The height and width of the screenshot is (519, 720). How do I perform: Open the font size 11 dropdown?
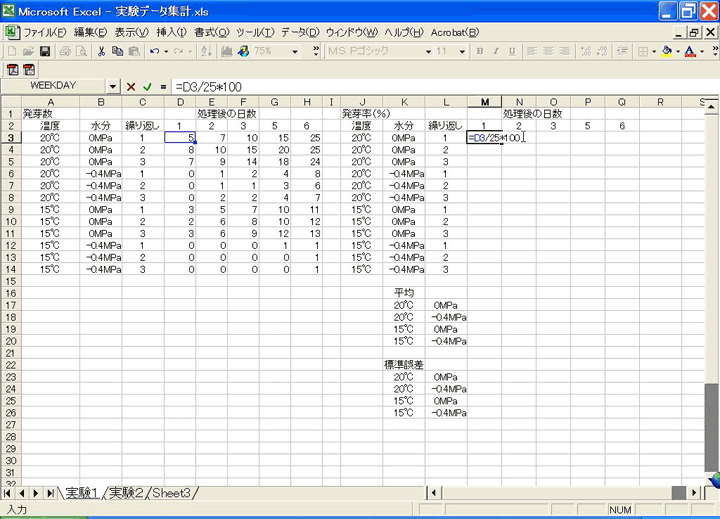point(460,51)
